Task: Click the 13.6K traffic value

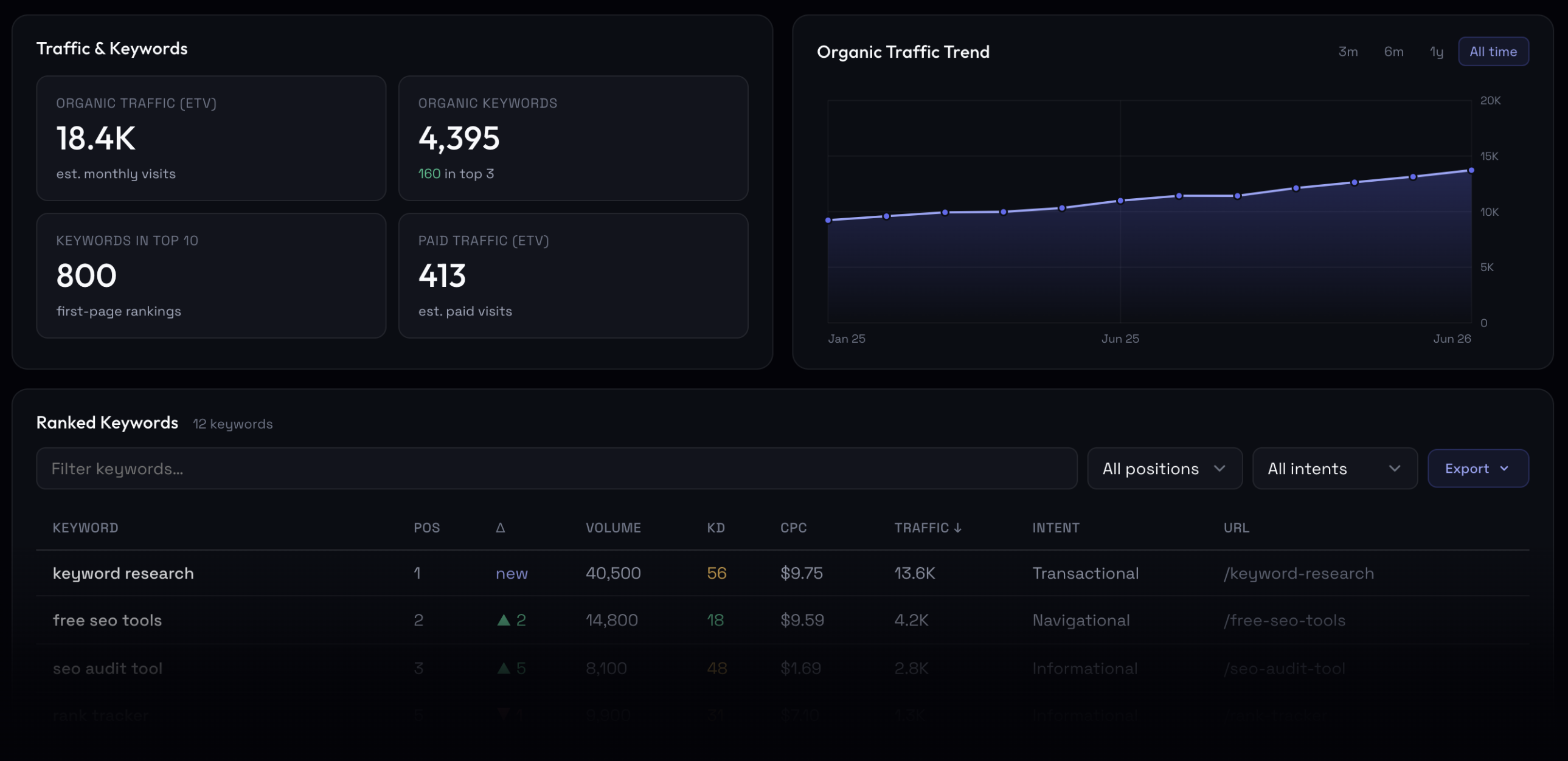Action: (x=914, y=573)
